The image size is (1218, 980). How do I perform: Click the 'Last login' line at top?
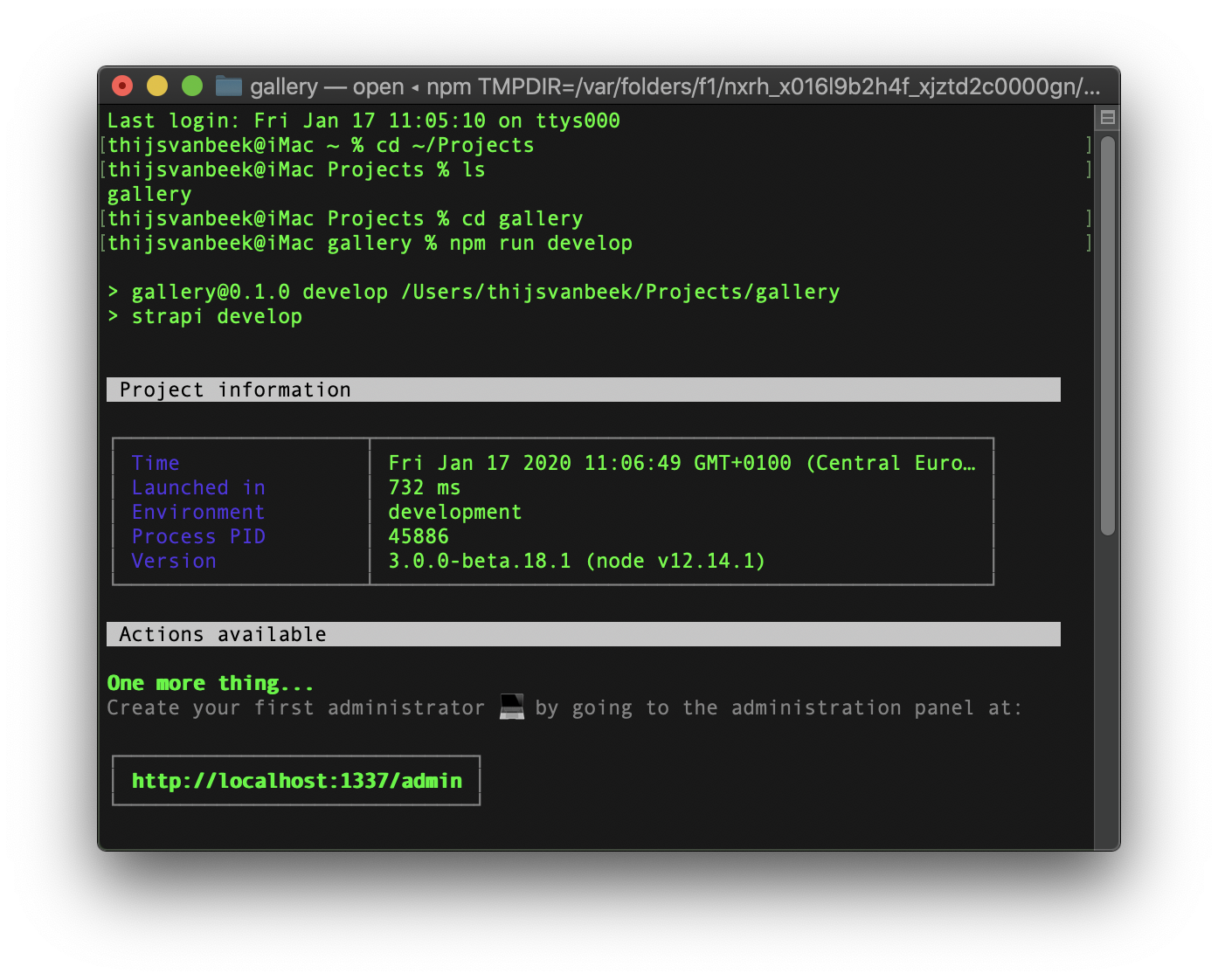tap(363, 121)
